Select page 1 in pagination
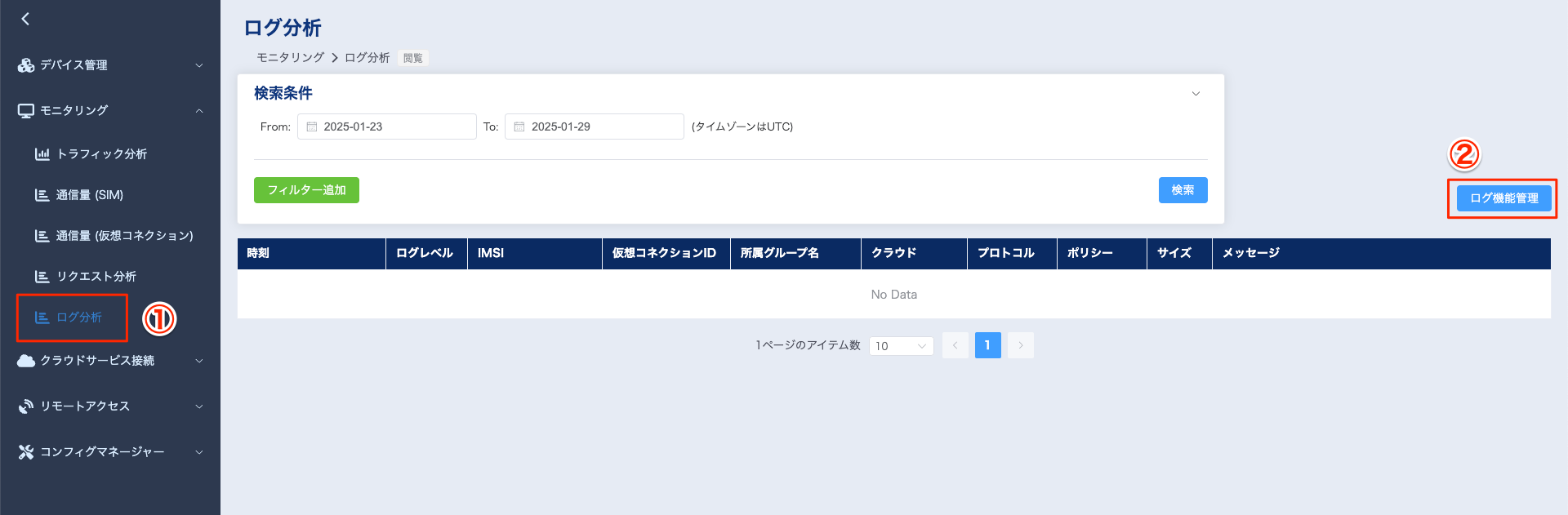The width and height of the screenshot is (1568, 515). pyautogui.click(x=987, y=345)
